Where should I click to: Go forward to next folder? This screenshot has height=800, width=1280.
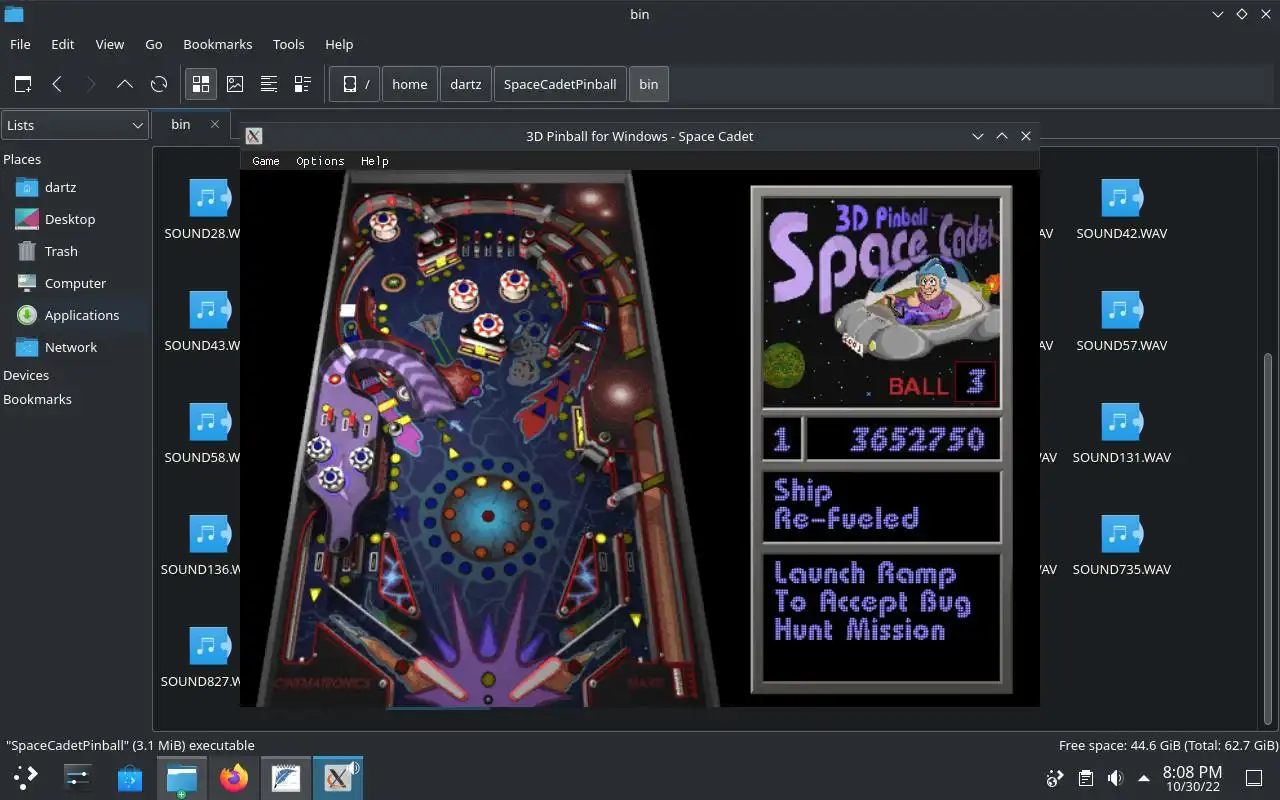pos(91,84)
